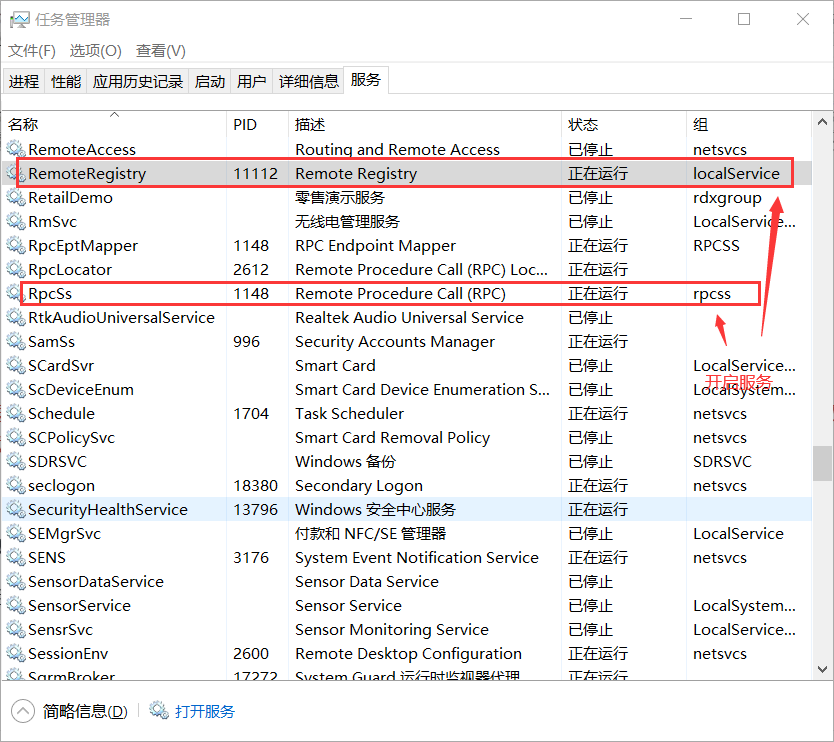
Task: Click the gear icon beside SENS
Action: tap(16, 557)
